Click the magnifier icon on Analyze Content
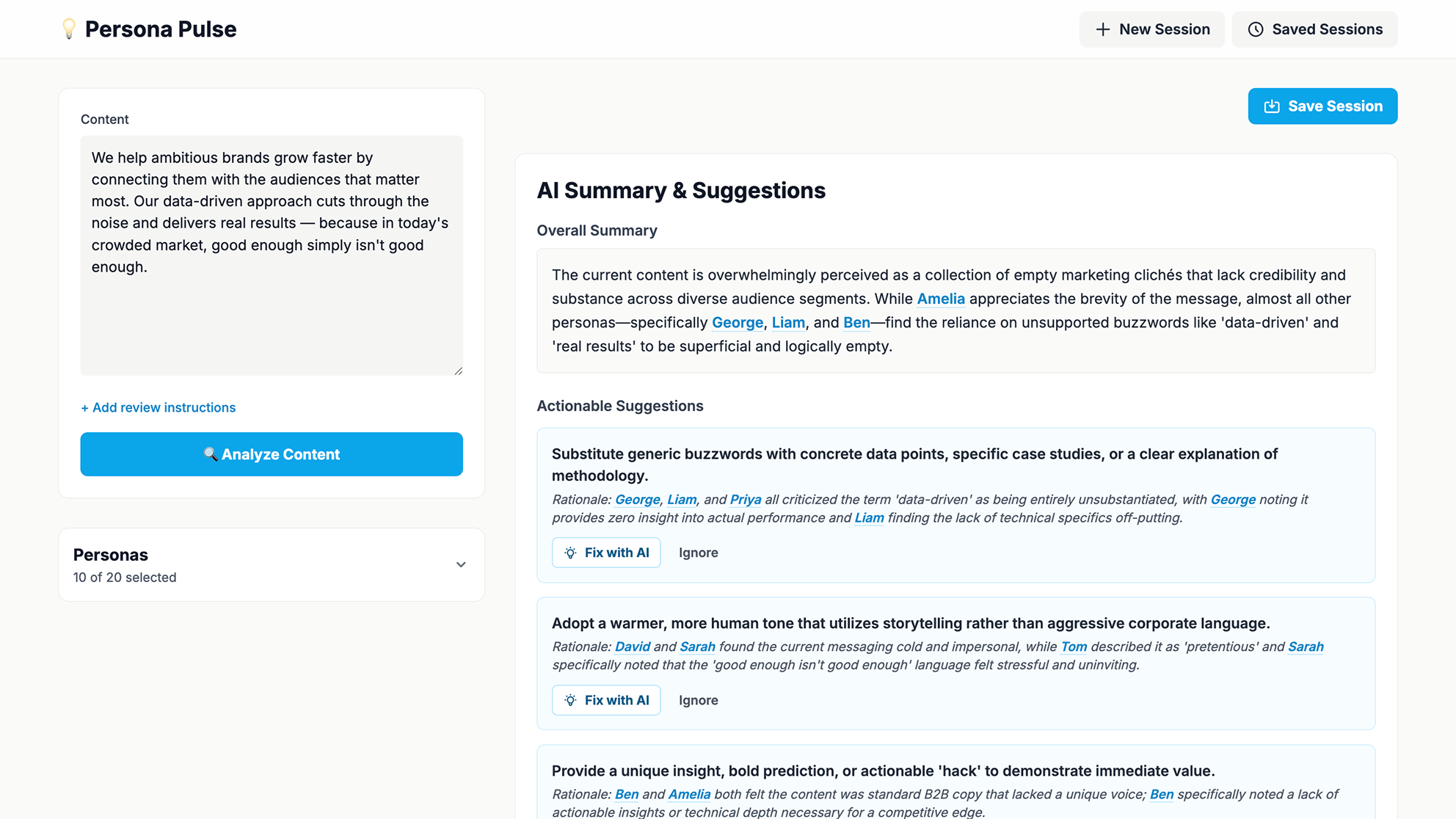The height and width of the screenshot is (819, 1456). tap(211, 454)
